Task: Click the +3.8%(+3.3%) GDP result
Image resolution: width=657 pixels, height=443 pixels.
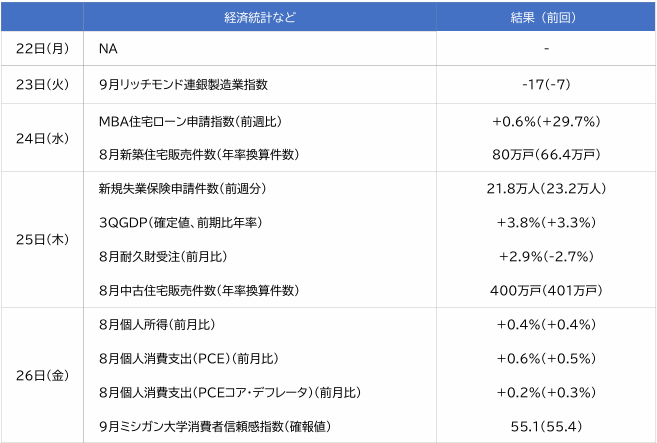Action: pyautogui.click(x=546, y=223)
